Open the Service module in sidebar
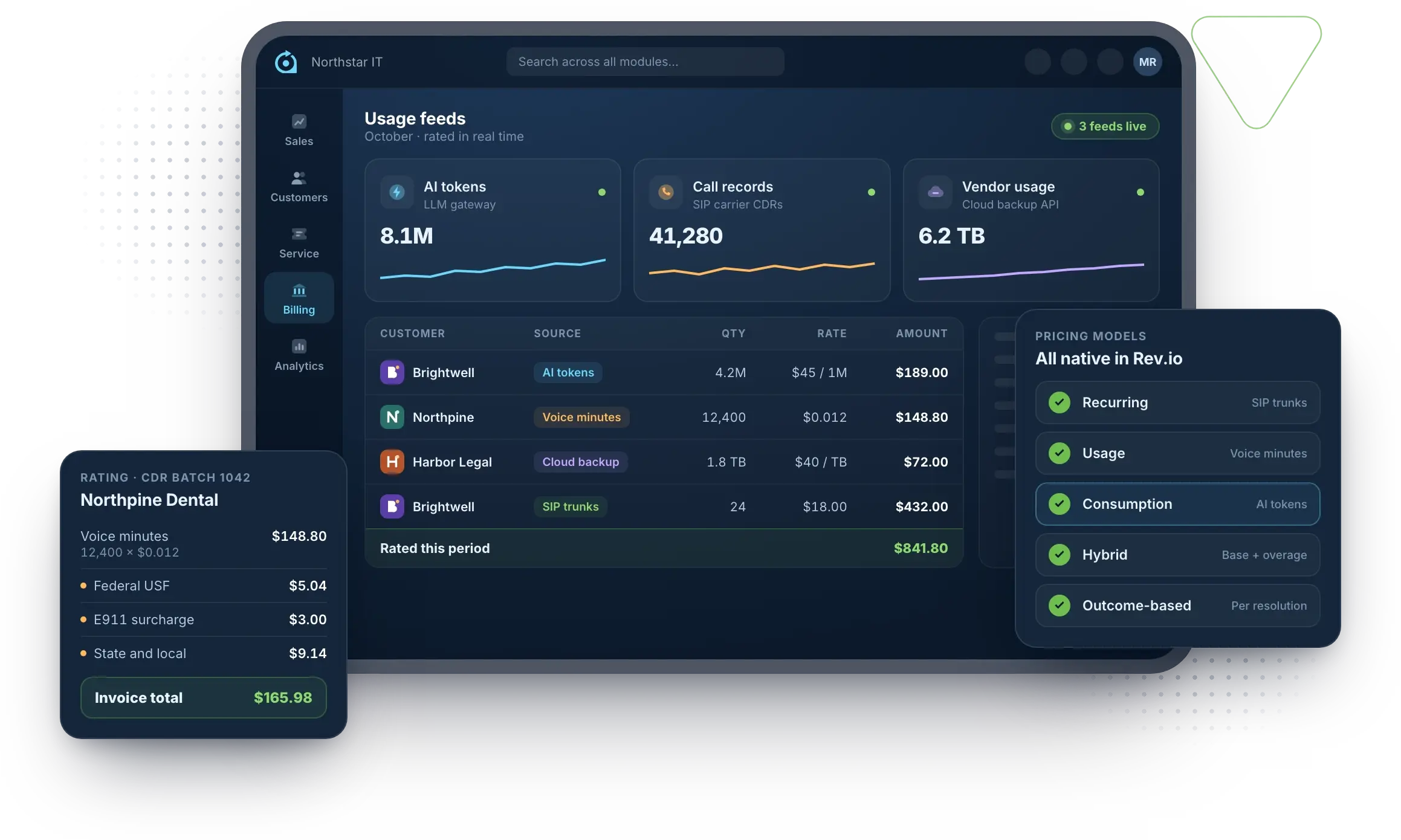This screenshot has height=840, width=1401. [299, 243]
